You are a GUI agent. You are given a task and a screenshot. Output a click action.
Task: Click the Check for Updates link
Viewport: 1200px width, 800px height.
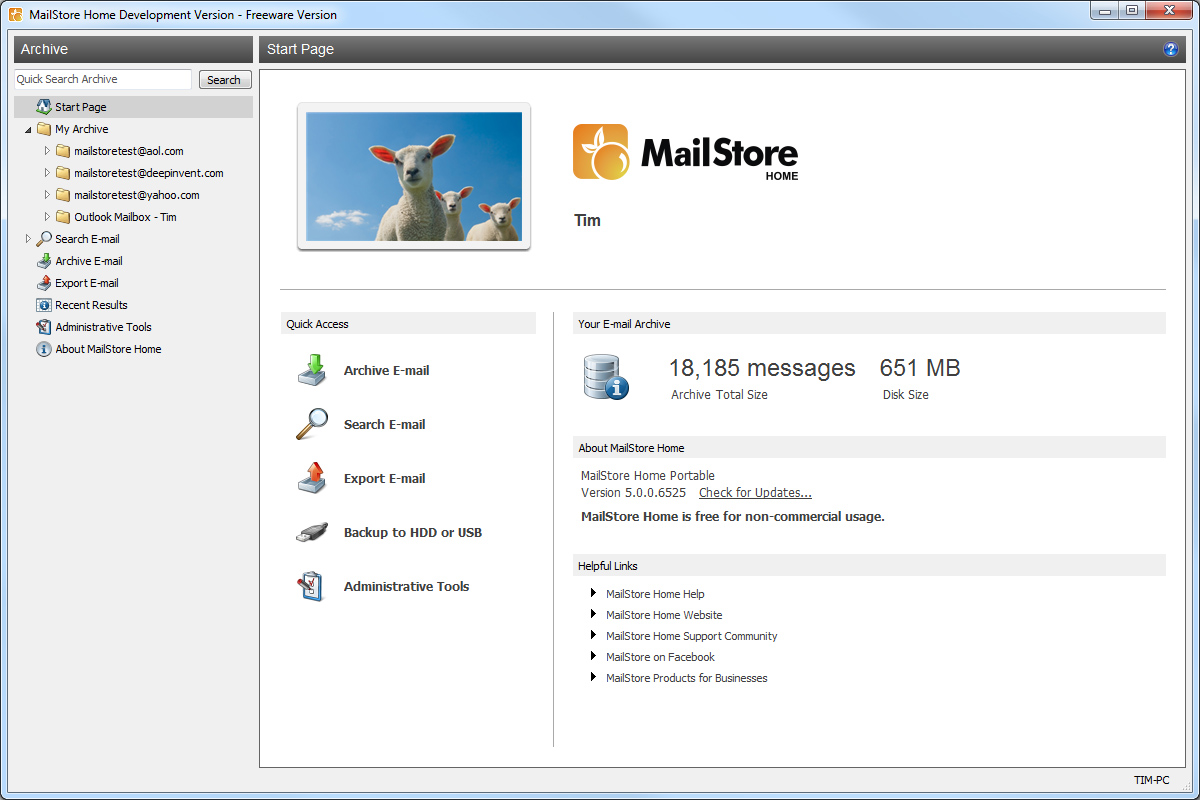pyautogui.click(x=755, y=493)
